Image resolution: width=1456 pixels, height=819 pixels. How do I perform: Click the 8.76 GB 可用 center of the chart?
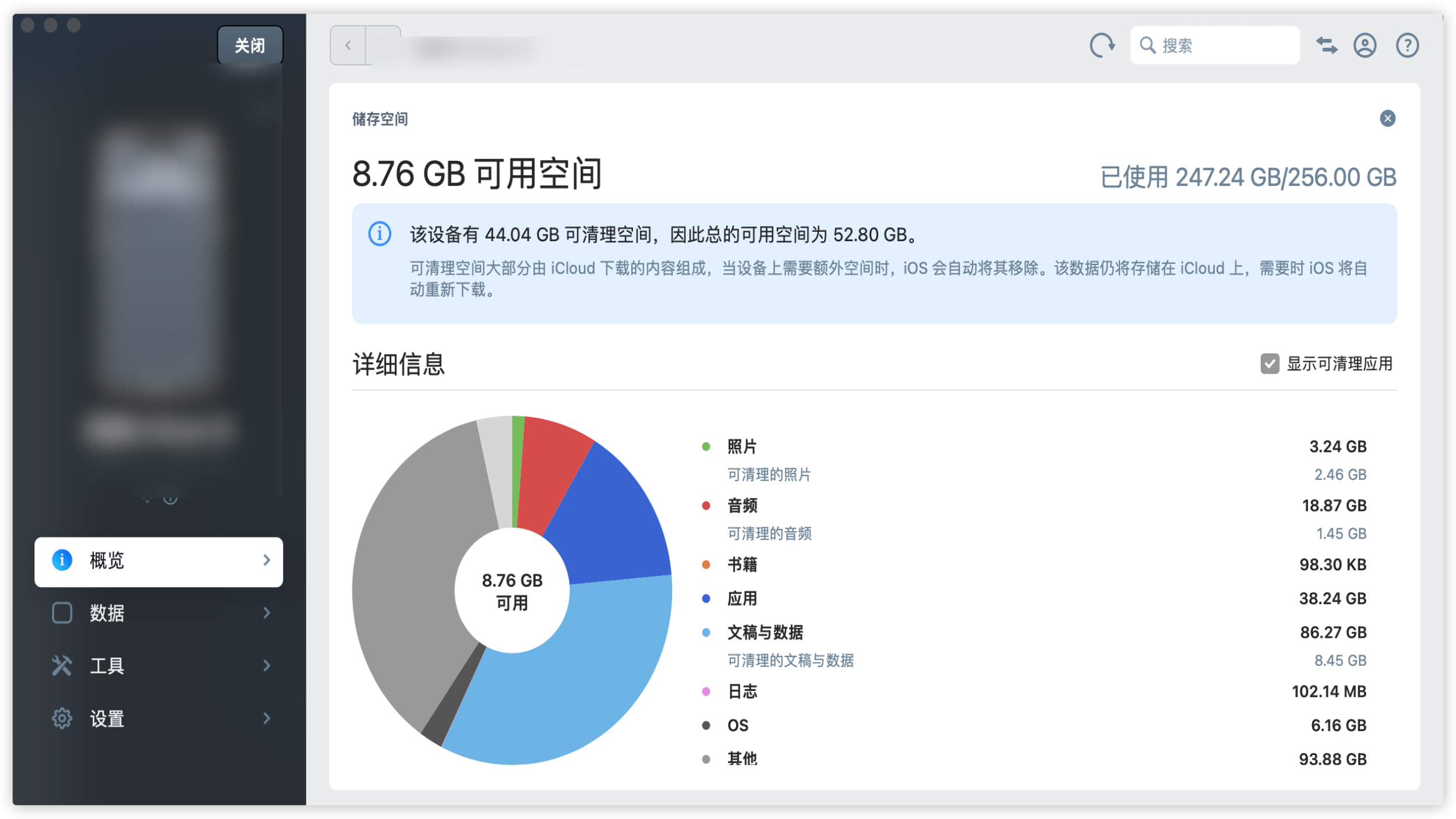pyautogui.click(x=512, y=591)
